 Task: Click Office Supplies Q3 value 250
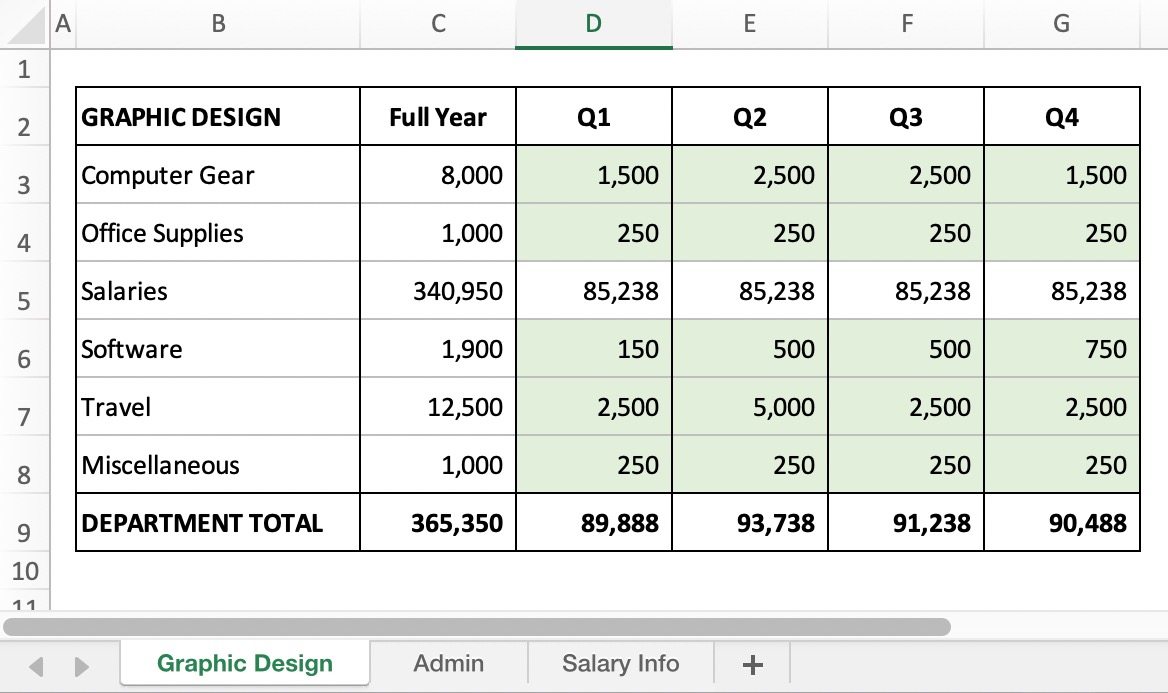[906, 232]
